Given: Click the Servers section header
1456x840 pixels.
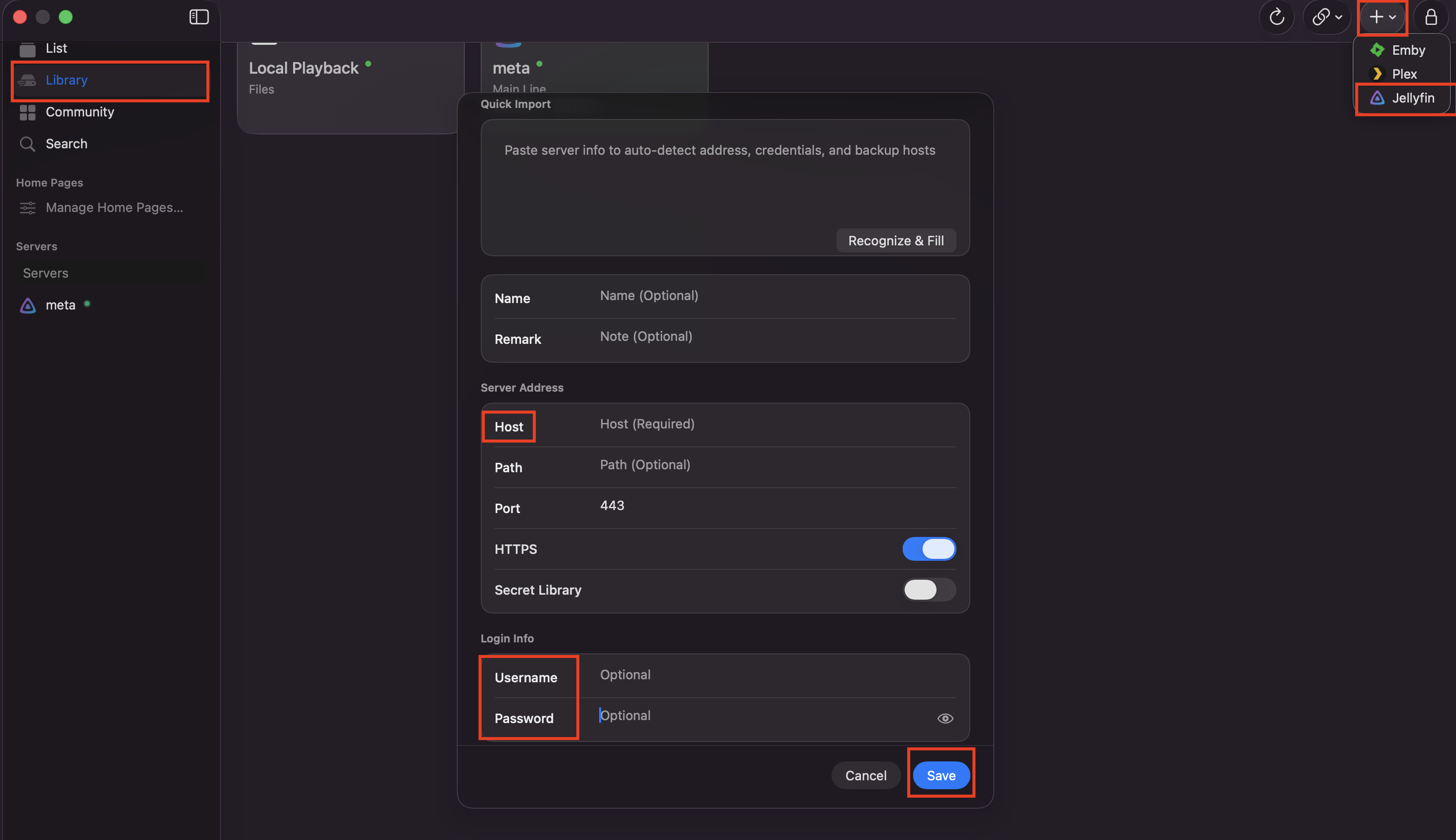Looking at the screenshot, I should 36,247.
